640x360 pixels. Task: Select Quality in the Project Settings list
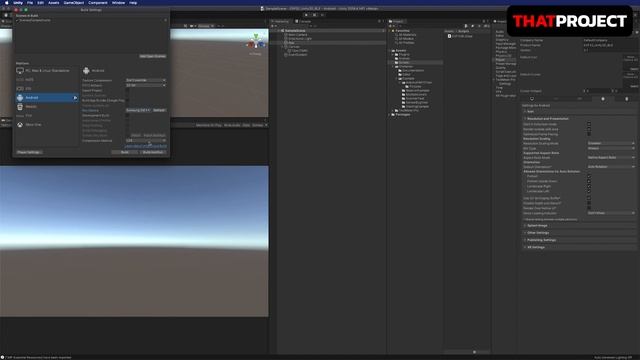[x=500, y=68]
